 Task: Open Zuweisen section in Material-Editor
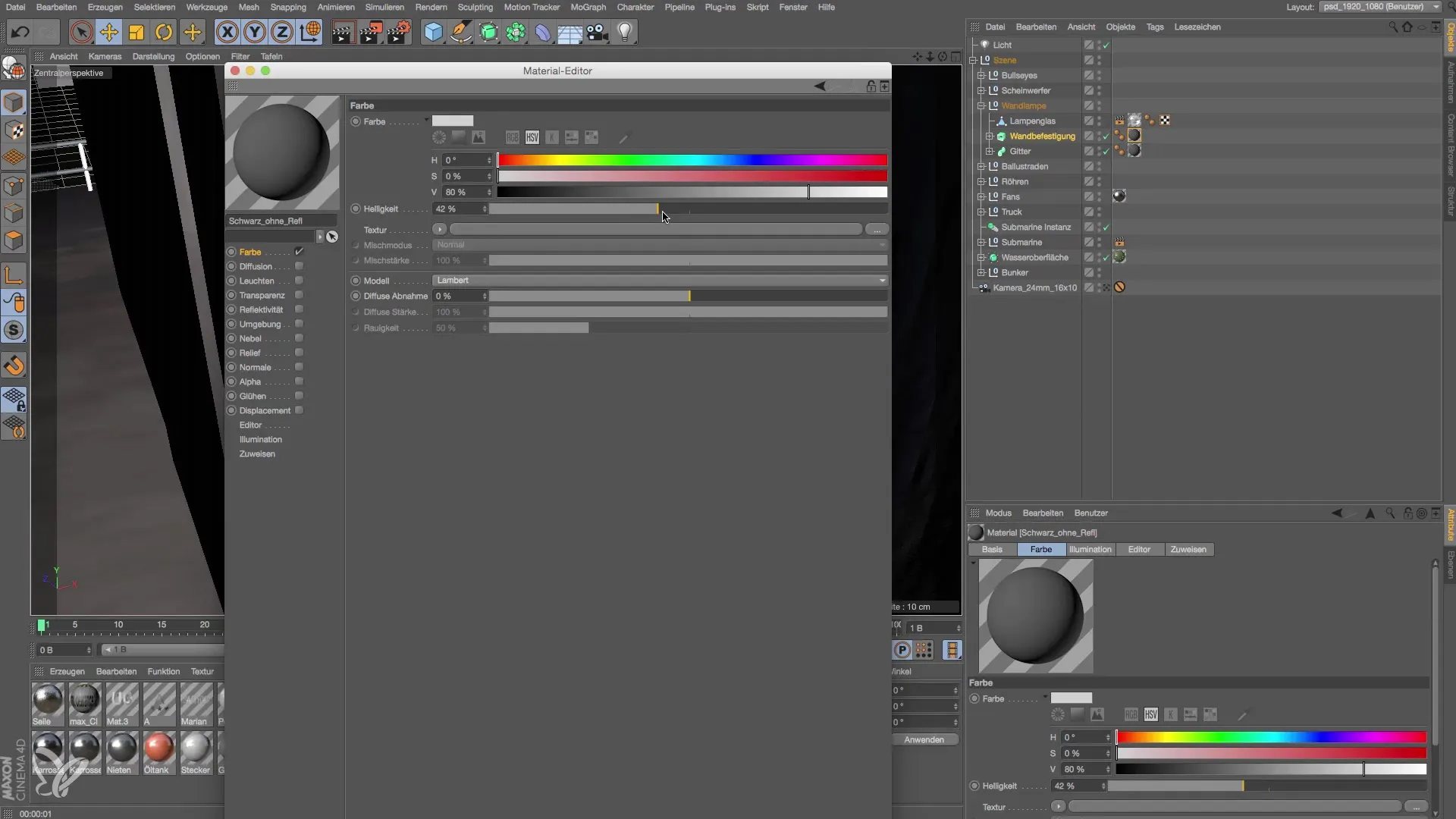pyautogui.click(x=257, y=454)
